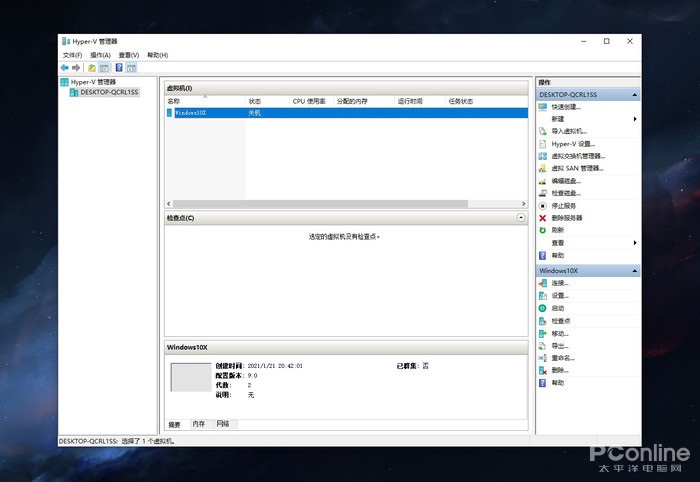Sort by the 分配的内存 column header
This screenshot has height=482, width=700.
[x=364, y=101]
